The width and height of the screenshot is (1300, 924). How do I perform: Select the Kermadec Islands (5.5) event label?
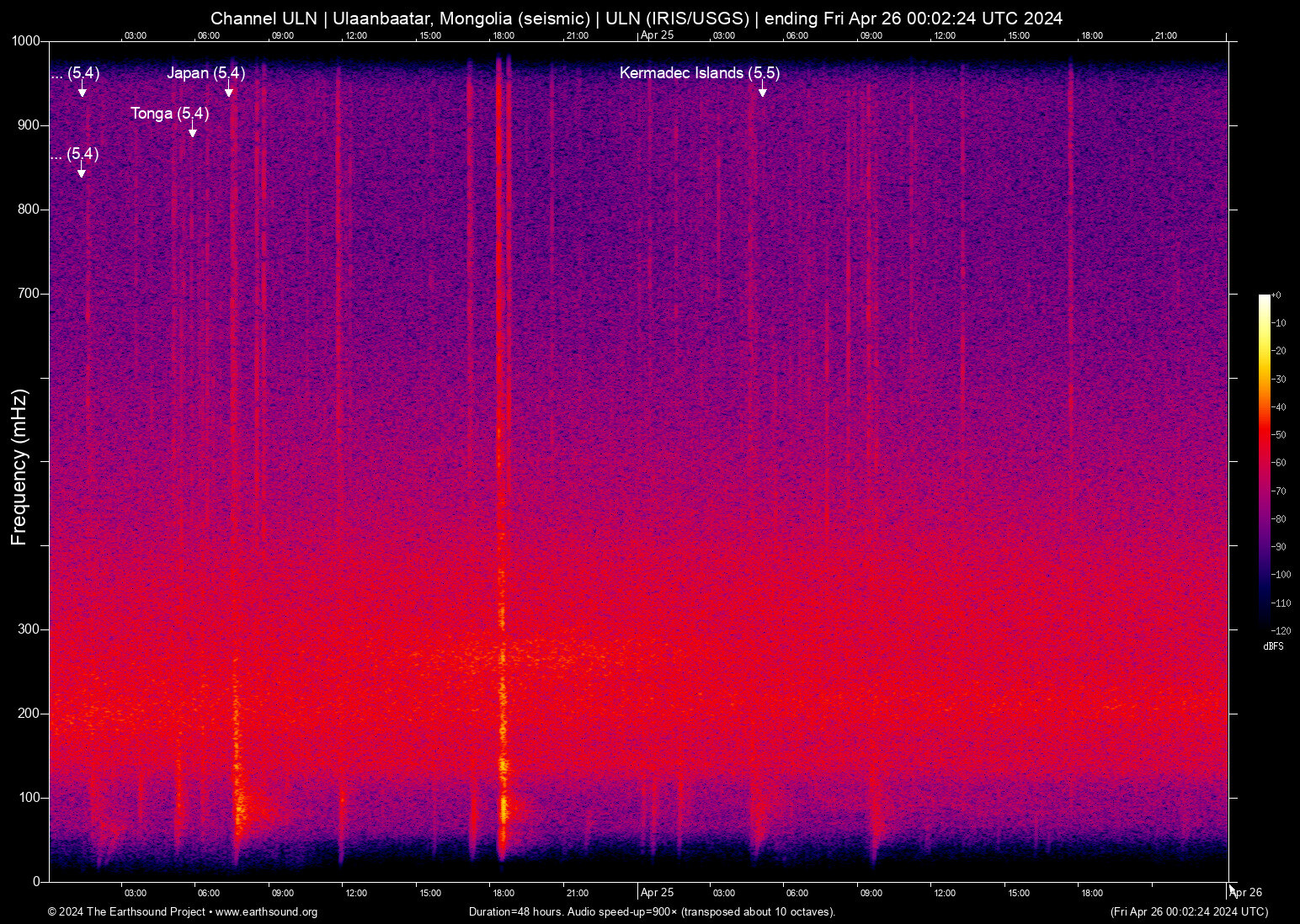coord(699,73)
